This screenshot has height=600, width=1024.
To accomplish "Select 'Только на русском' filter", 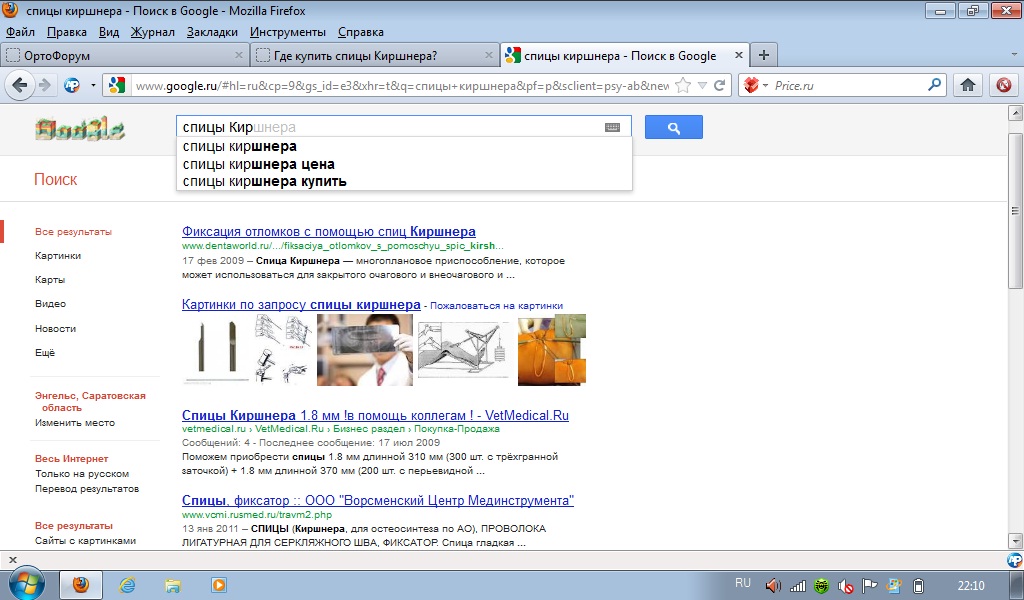I will pos(82,473).
